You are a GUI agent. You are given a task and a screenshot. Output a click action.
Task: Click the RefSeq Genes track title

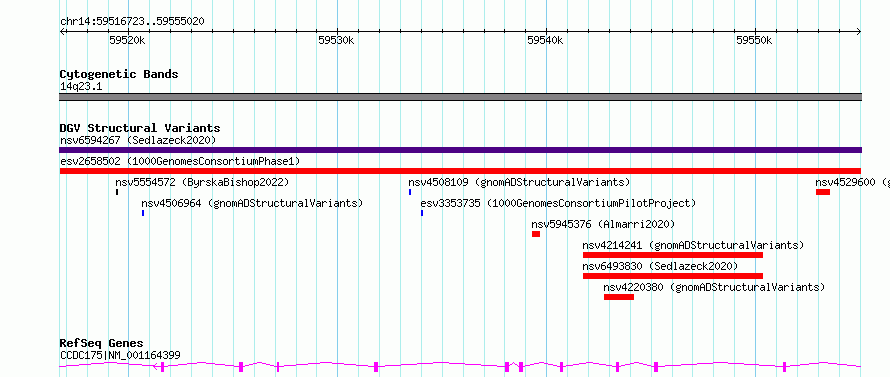tap(101, 344)
